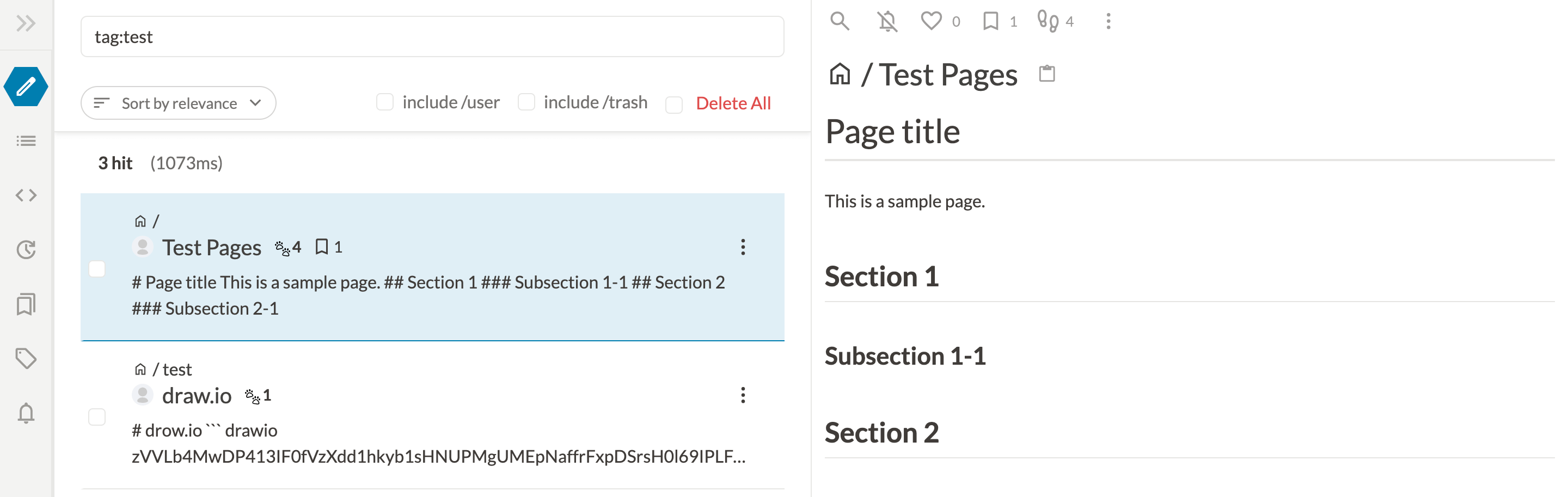
Task: Open the draw.io search result
Action: coord(197,396)
